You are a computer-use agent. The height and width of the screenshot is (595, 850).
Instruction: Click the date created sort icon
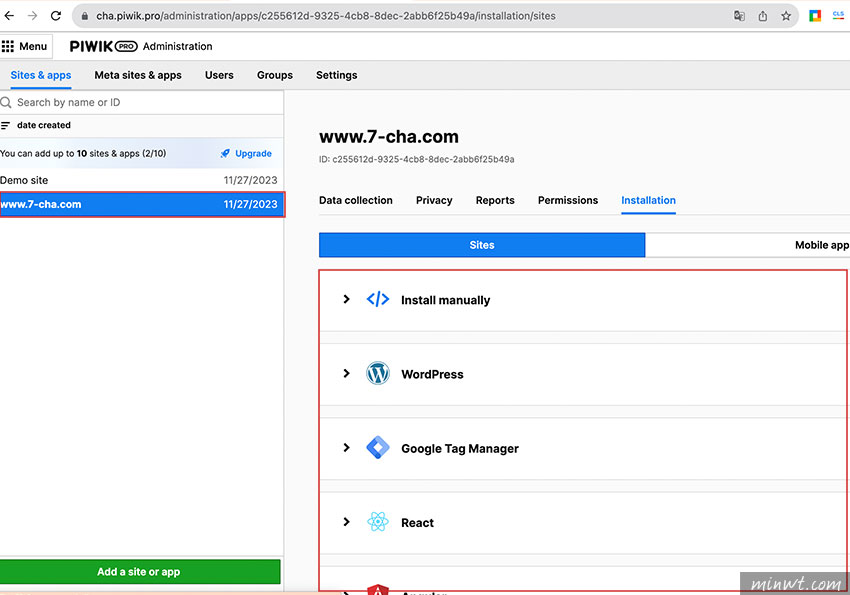point(6,126)
